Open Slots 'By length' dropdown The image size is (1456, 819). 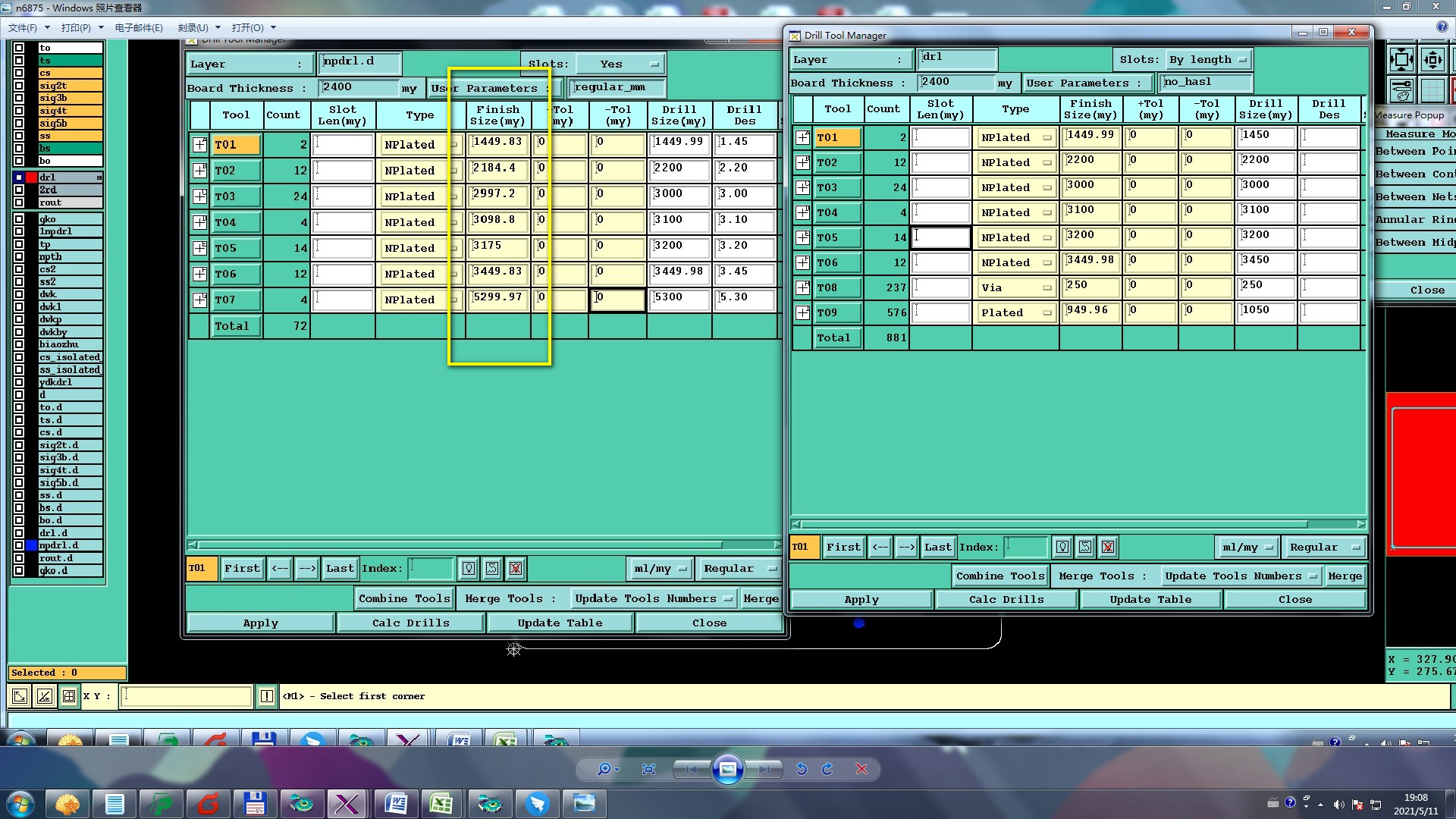click(1207, 59)
